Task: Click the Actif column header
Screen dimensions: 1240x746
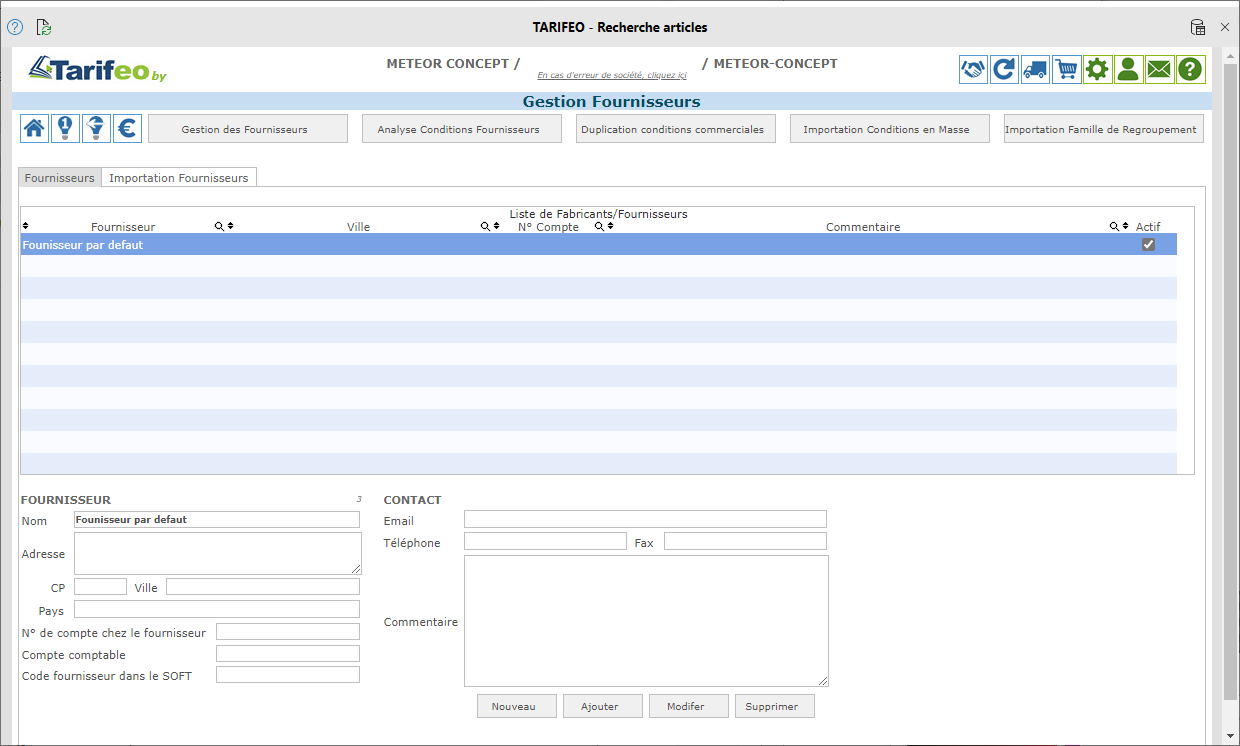Action: tap(1148, 227)
